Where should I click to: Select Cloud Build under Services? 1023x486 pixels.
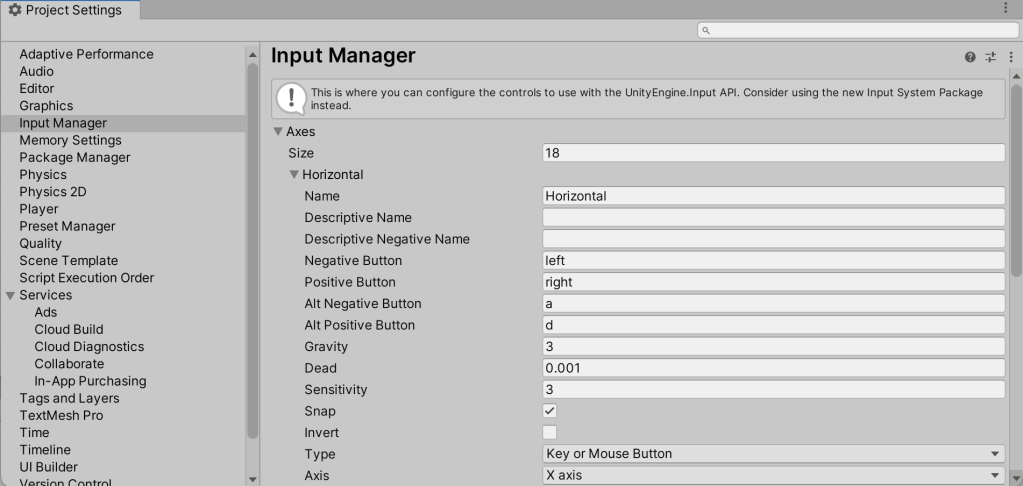(68, 329)
